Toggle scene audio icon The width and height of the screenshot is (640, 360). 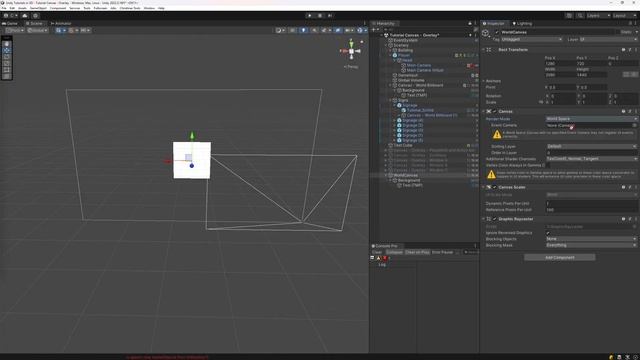pos(314,30)
